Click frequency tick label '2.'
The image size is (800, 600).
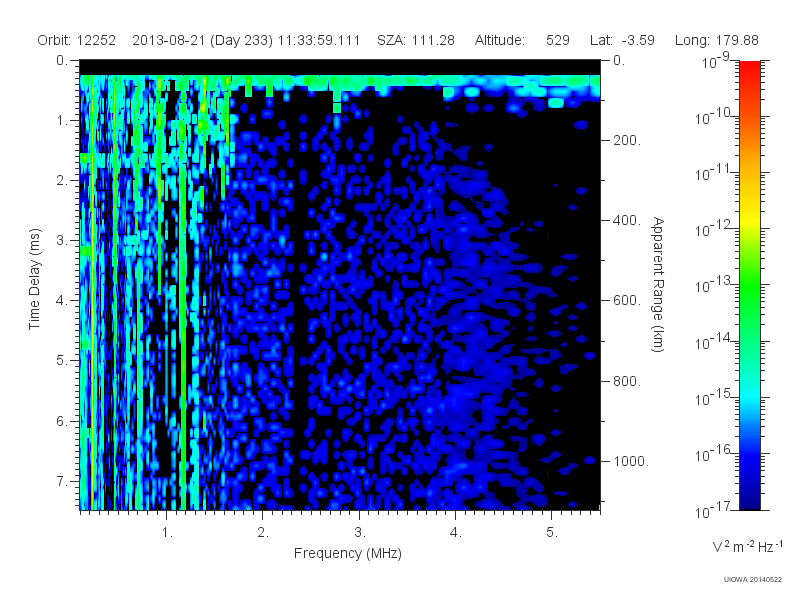click(x=263, y=533)
